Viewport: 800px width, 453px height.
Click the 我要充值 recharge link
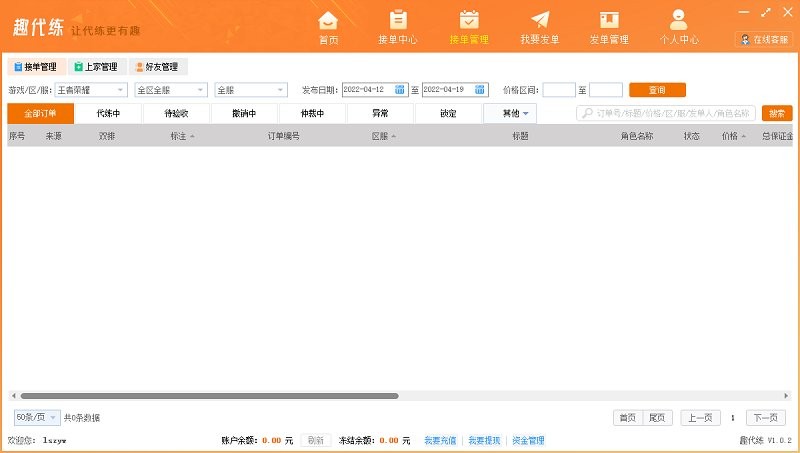click(x=439, y=440)
